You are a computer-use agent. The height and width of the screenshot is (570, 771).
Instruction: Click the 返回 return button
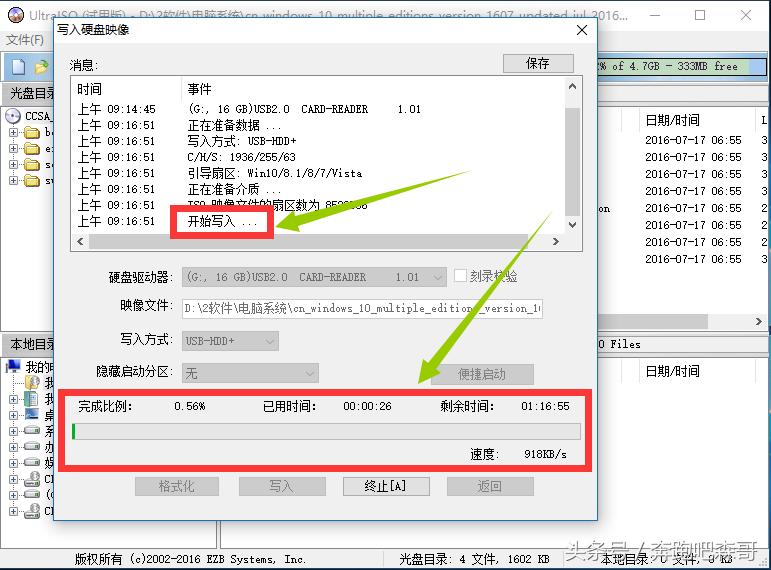coord(490,486)
